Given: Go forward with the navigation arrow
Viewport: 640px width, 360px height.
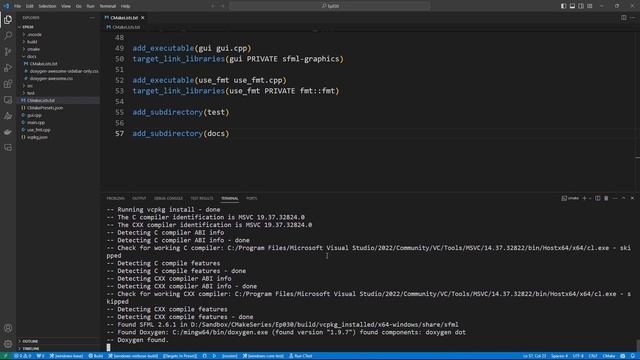Looking at the screenshot, I should coord(222,6).
